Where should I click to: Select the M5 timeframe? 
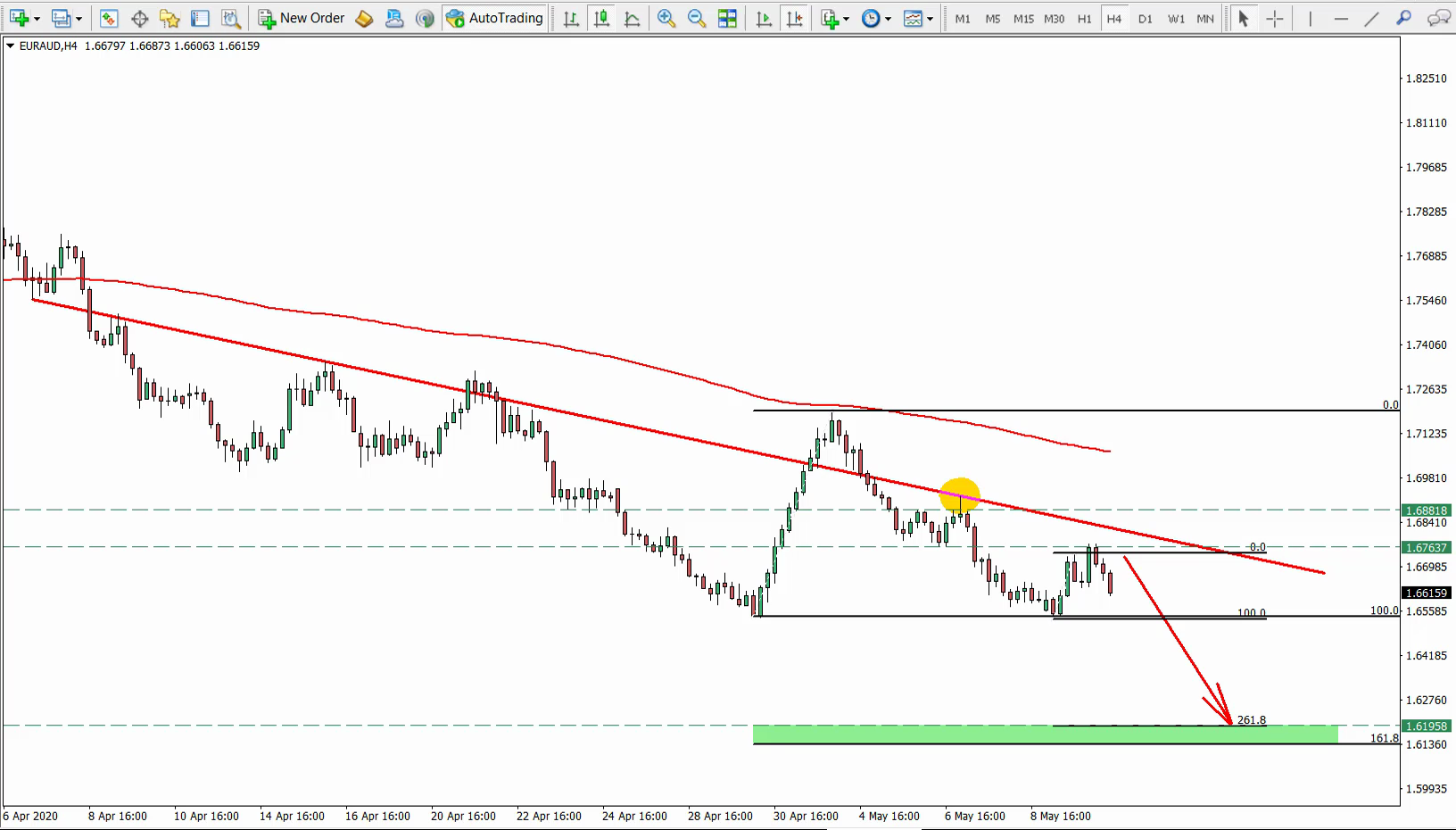[993, 18]
